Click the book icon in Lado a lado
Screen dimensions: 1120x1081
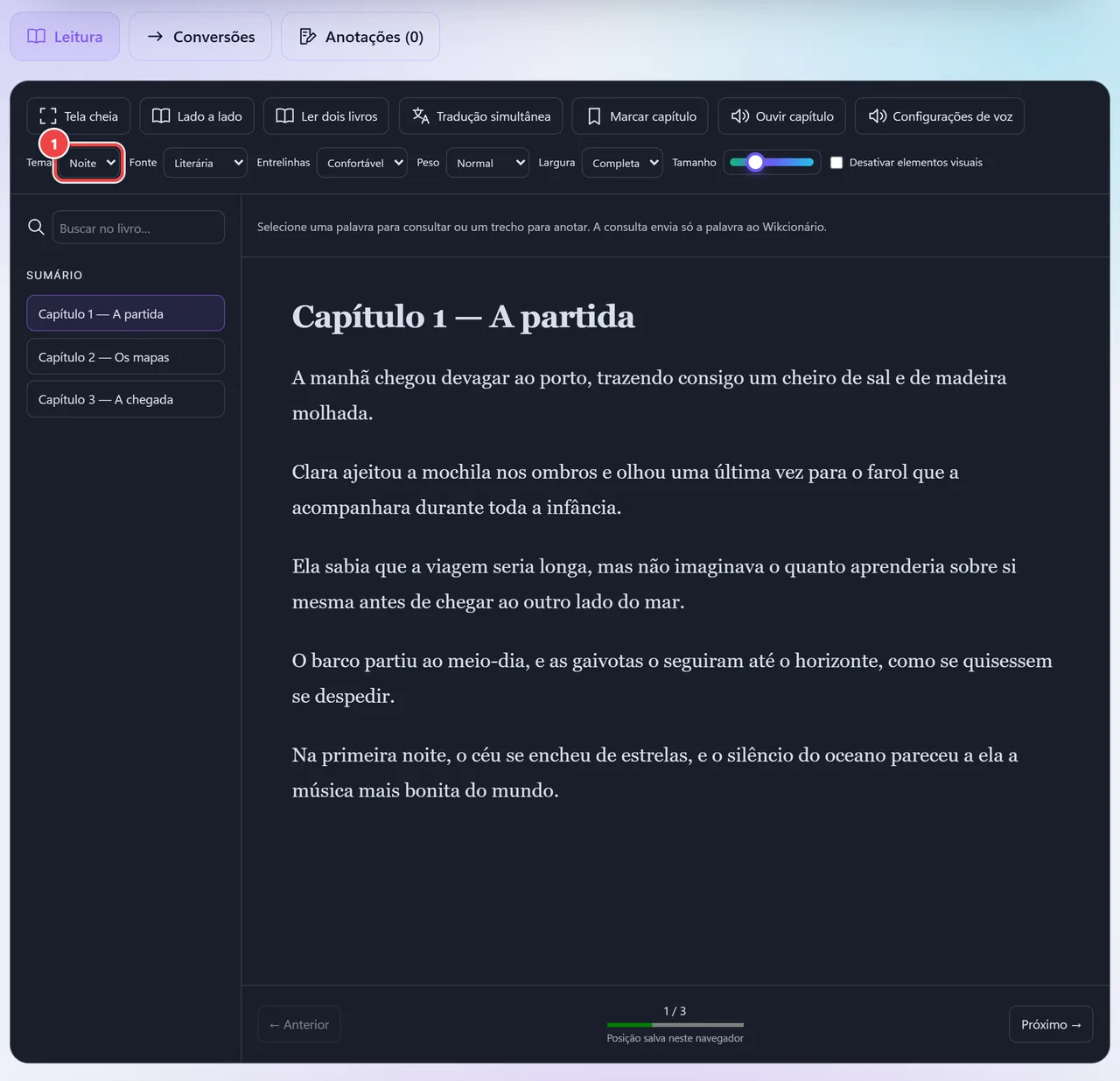coord(161,116)
